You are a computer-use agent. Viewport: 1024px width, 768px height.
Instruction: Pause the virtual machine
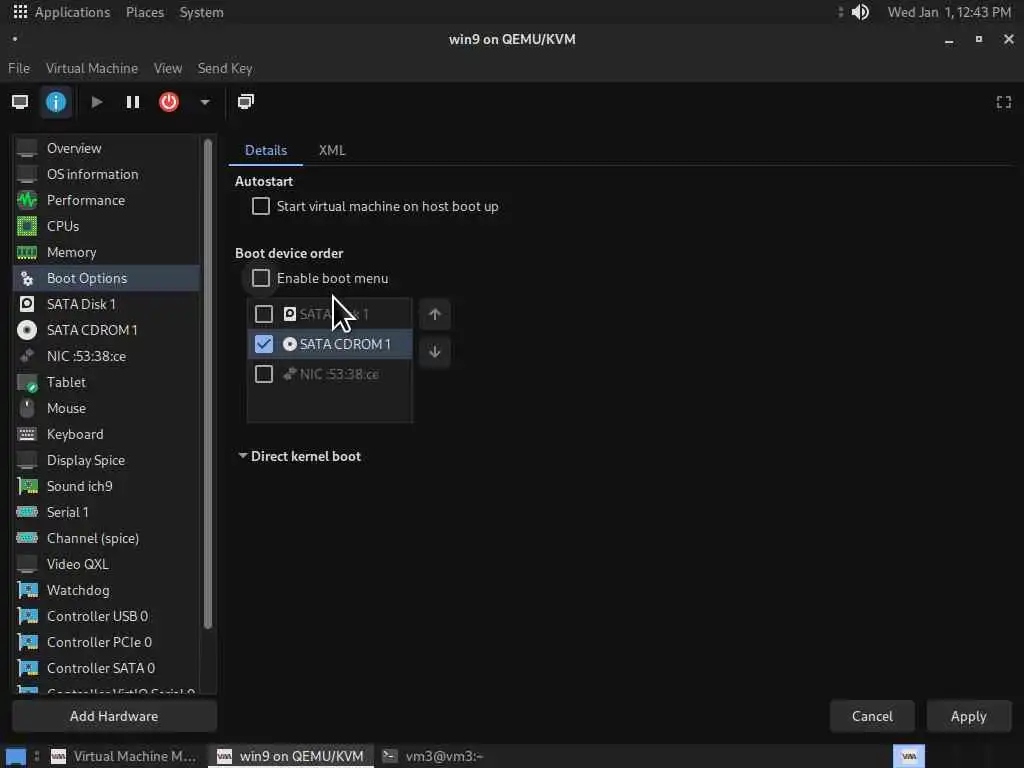133,102
